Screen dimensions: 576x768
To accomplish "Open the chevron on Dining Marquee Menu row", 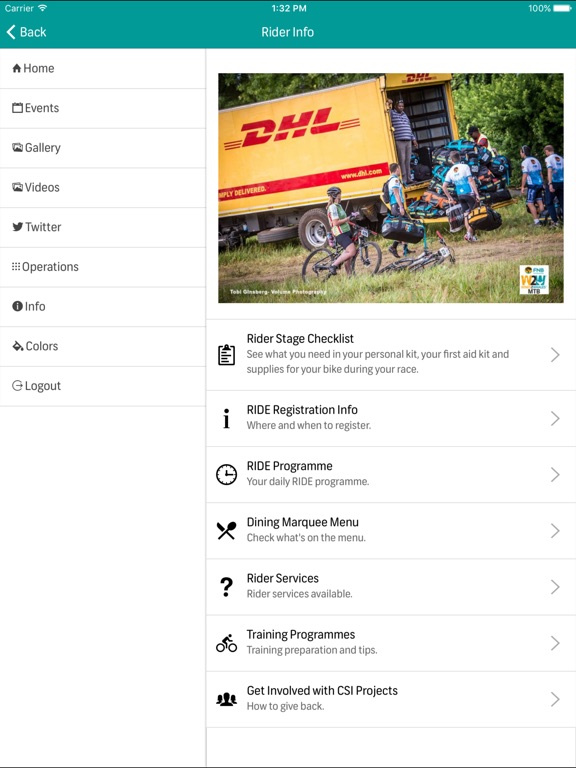I will tap(555, 530).
